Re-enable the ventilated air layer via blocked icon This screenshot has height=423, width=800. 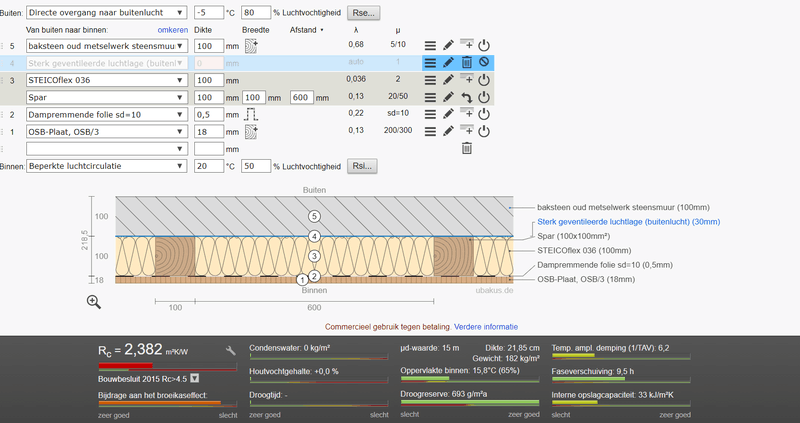point(484,63)
